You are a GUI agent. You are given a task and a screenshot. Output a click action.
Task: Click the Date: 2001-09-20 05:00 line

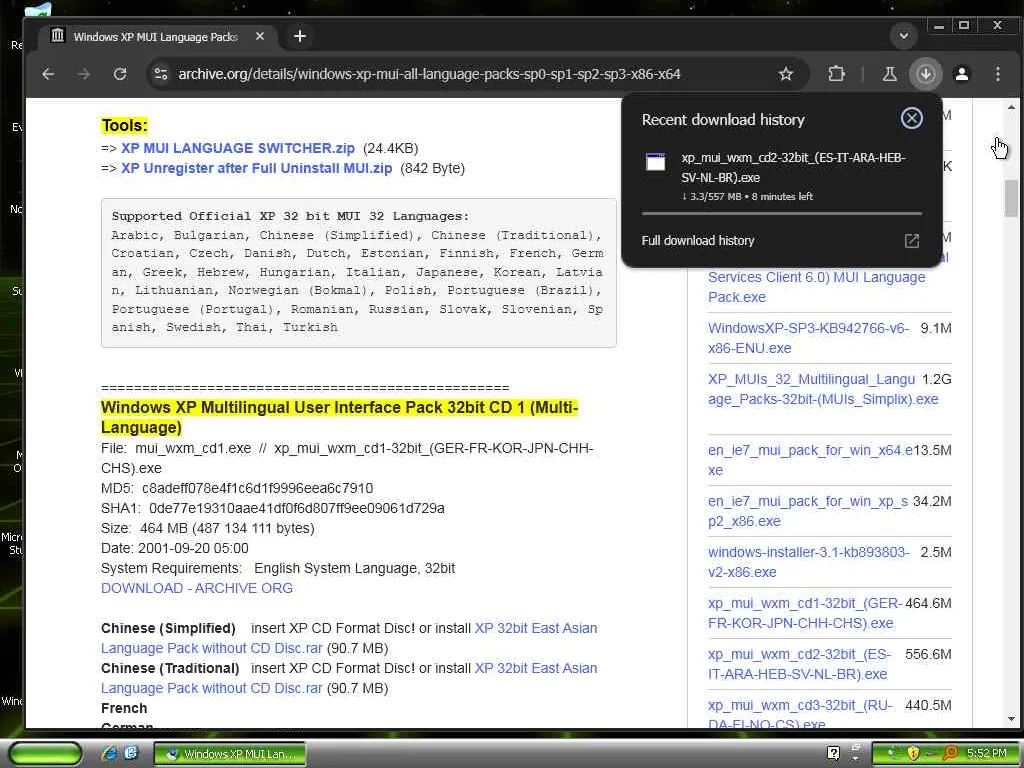tap(175, 548)
